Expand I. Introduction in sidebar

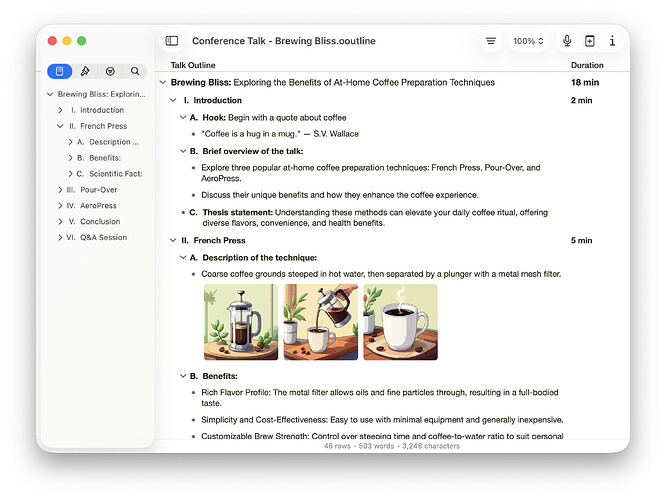pyautogui.click(x=60, y=110)
